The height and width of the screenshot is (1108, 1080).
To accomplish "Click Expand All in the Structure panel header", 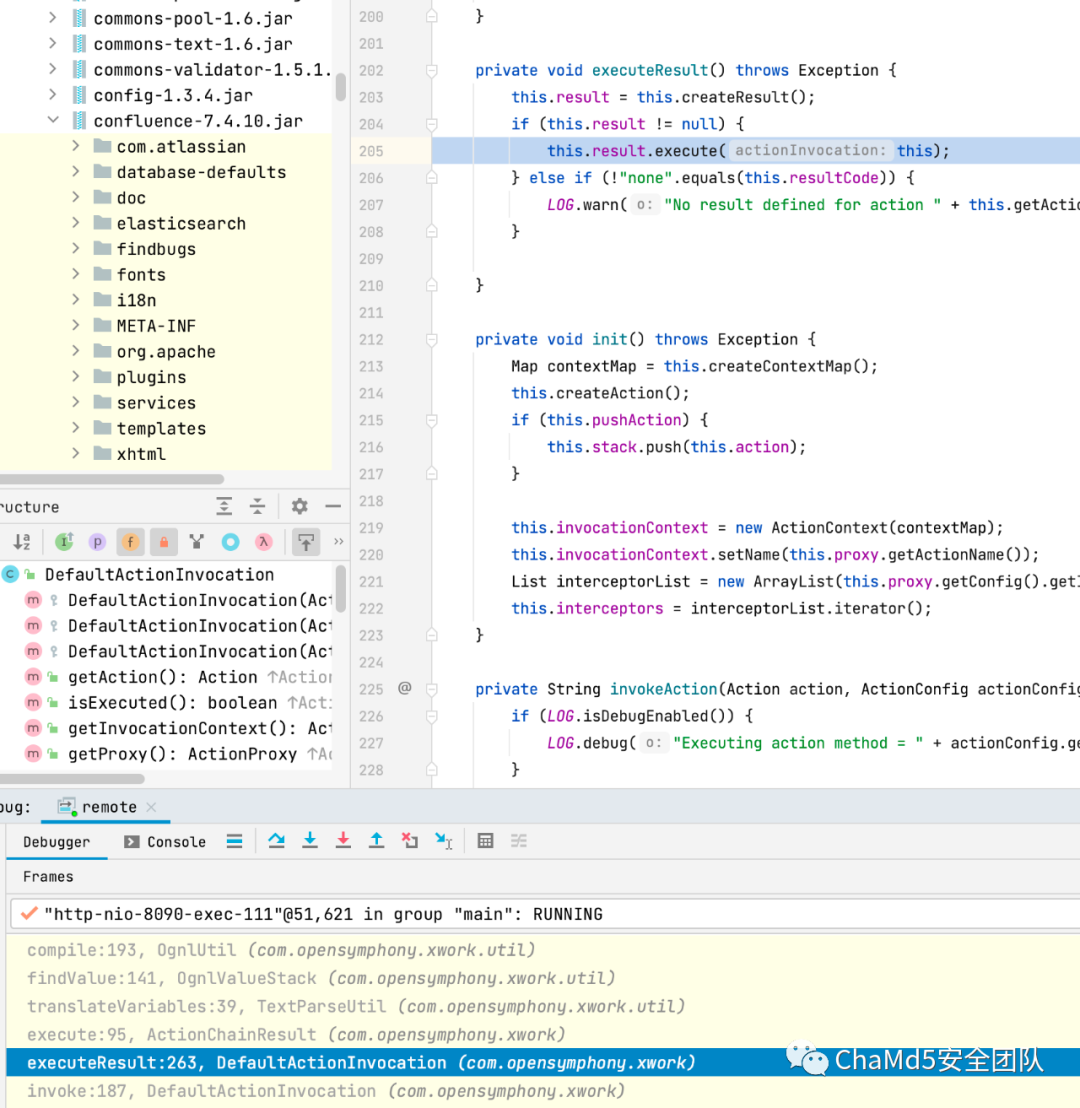I will pos(224,506).
